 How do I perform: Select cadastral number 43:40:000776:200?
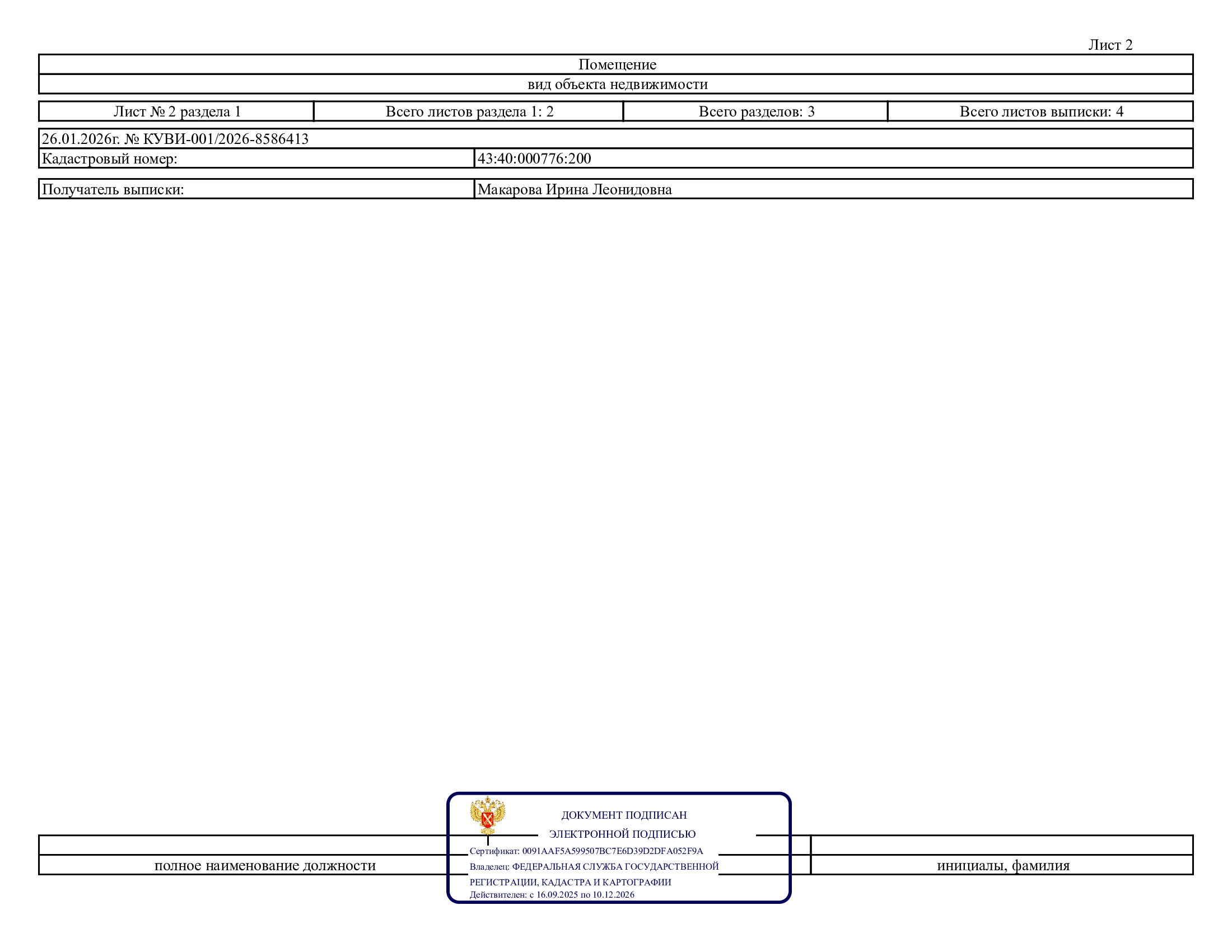[x=534, y=158]
